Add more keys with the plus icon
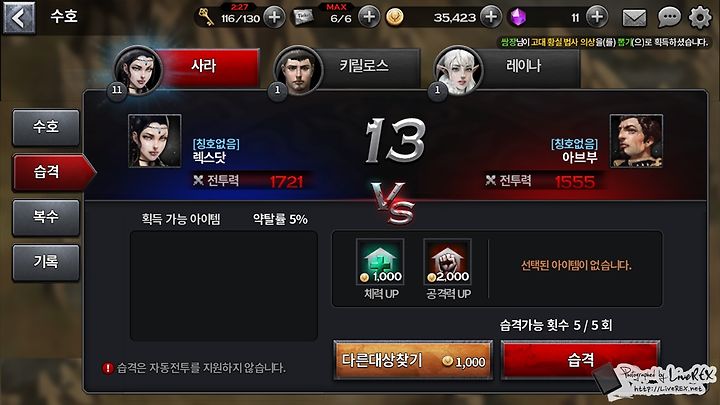 (x=274, y=17)
